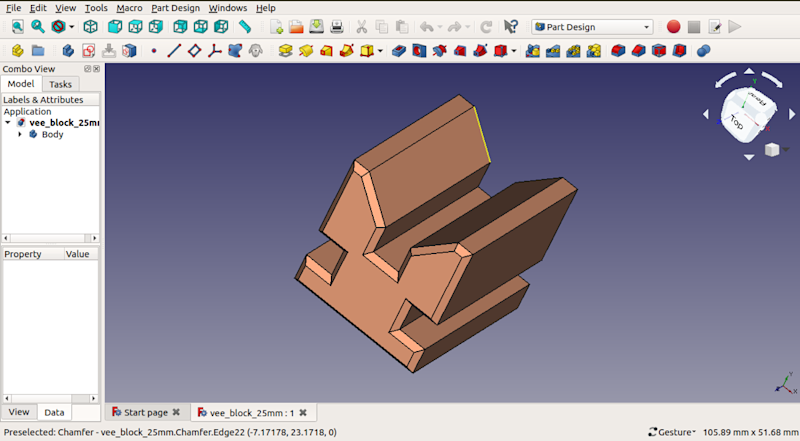Create a new sketch
The width and height of the screenshot is (800, 441).
(88, 51)
